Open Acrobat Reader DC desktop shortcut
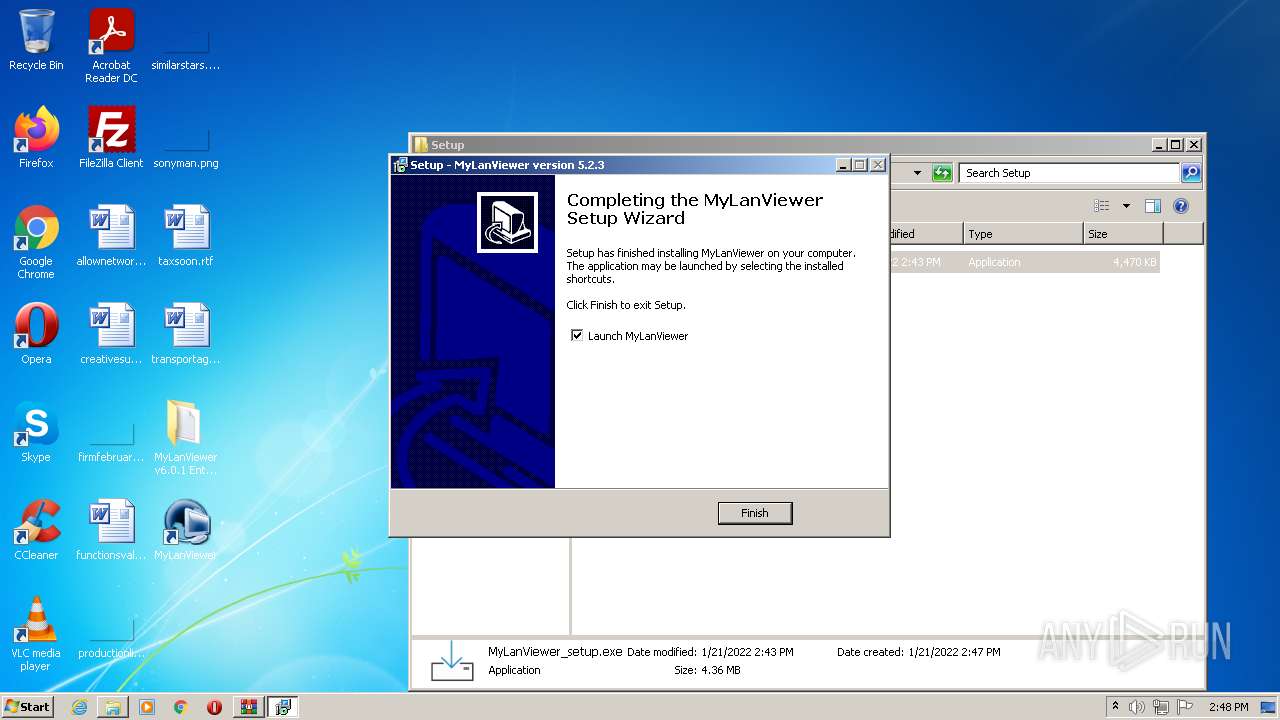The width and height of the screenshot is (1280, 720). tap(111, 46)
